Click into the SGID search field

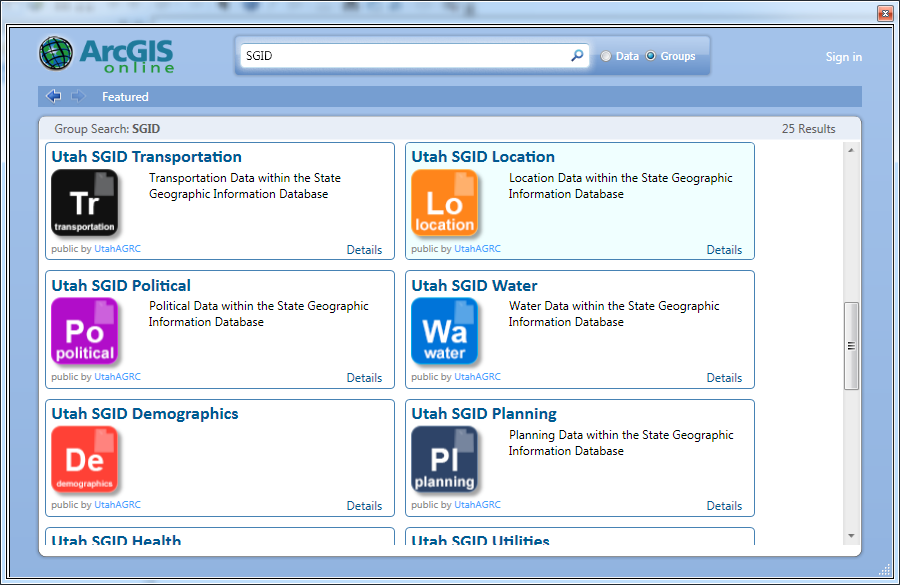click(x=405, y=56)
